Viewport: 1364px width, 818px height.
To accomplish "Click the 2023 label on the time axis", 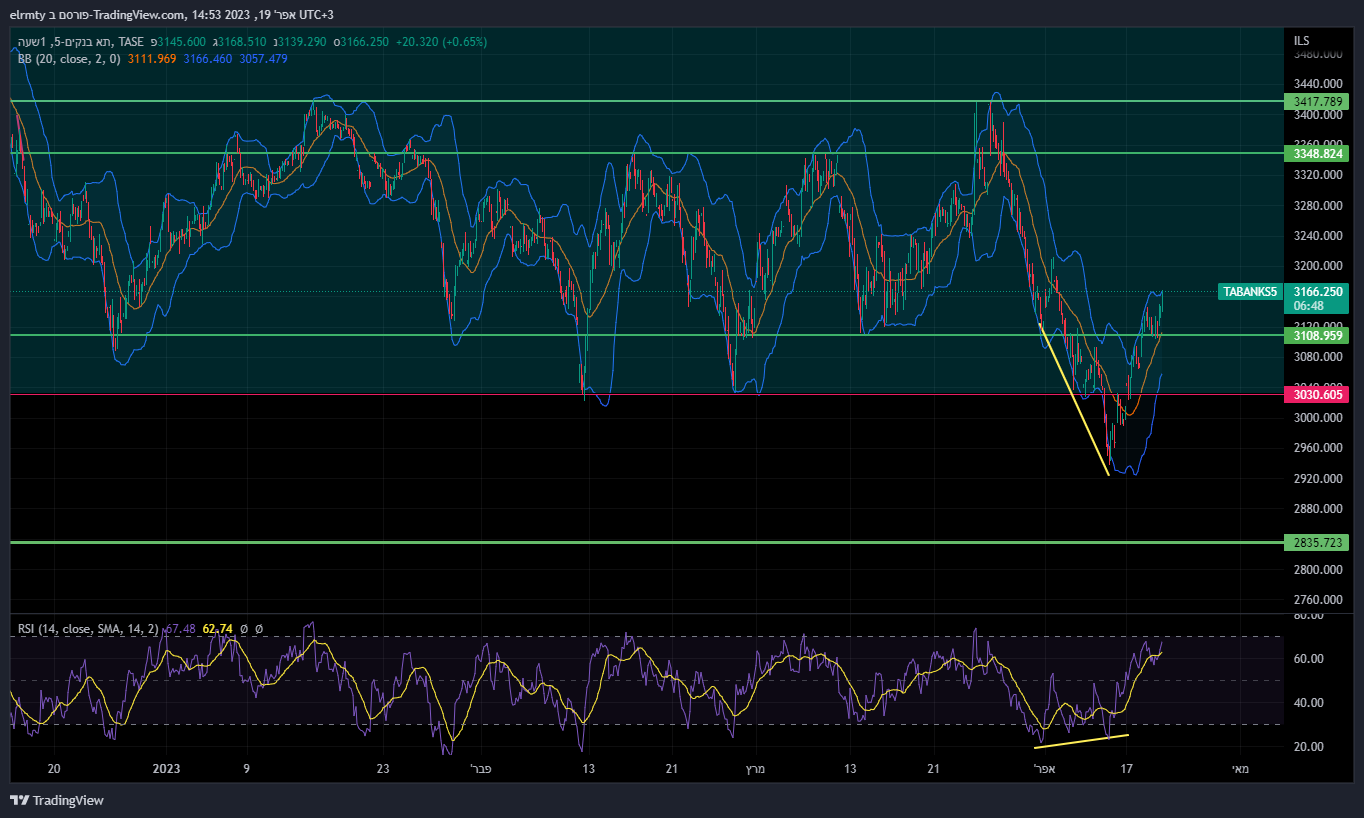I will click(x=166, y=769).
